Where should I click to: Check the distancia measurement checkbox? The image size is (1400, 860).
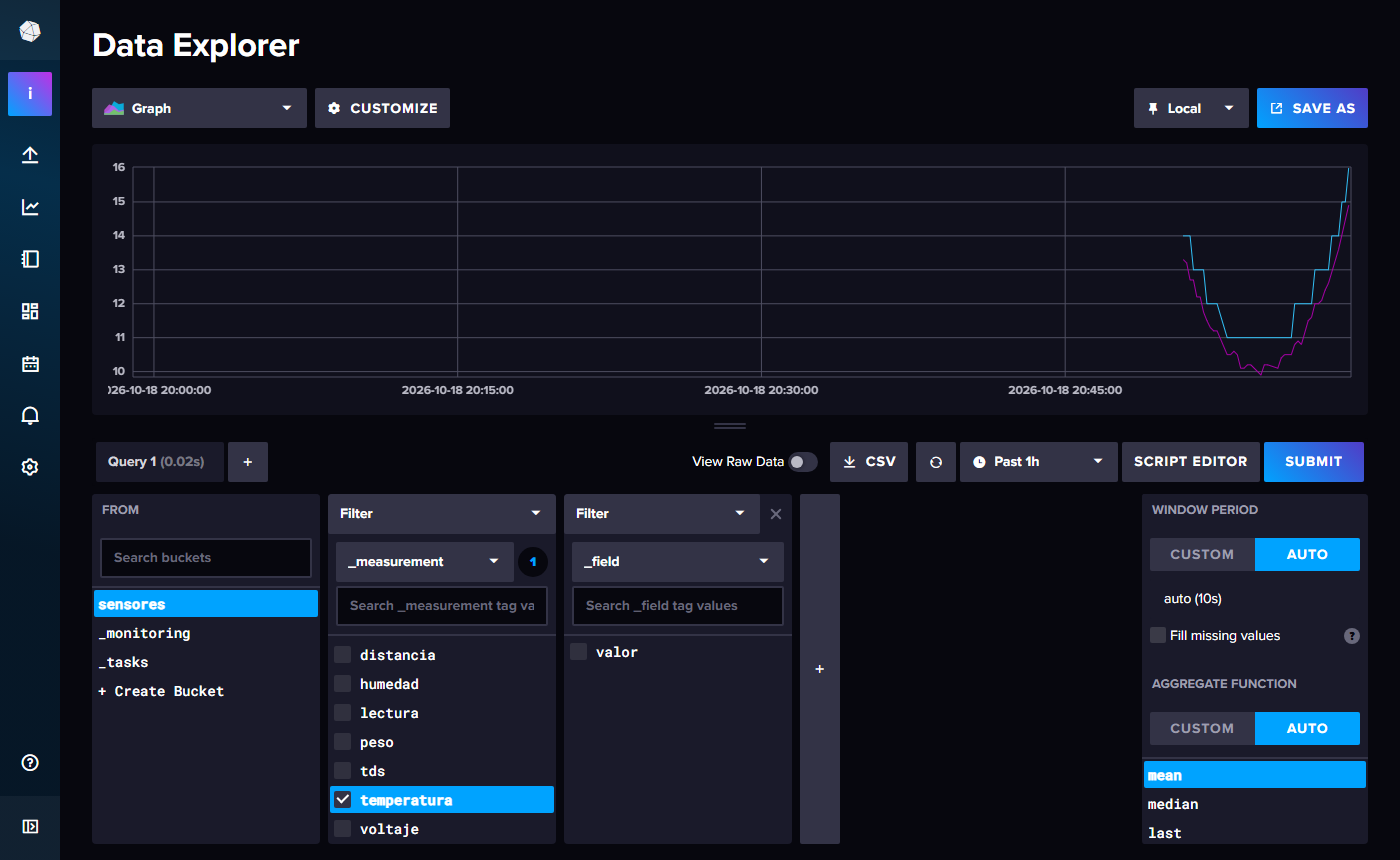[343, 655]
